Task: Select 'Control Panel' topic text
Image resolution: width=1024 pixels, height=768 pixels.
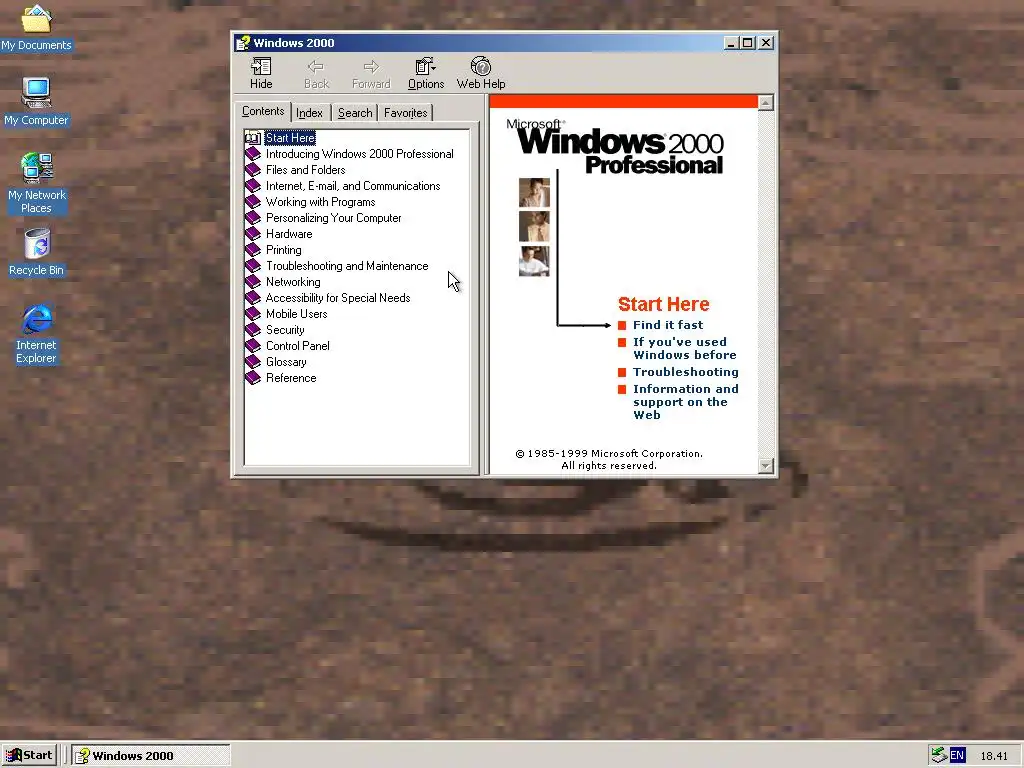Action: coord(297,346)
